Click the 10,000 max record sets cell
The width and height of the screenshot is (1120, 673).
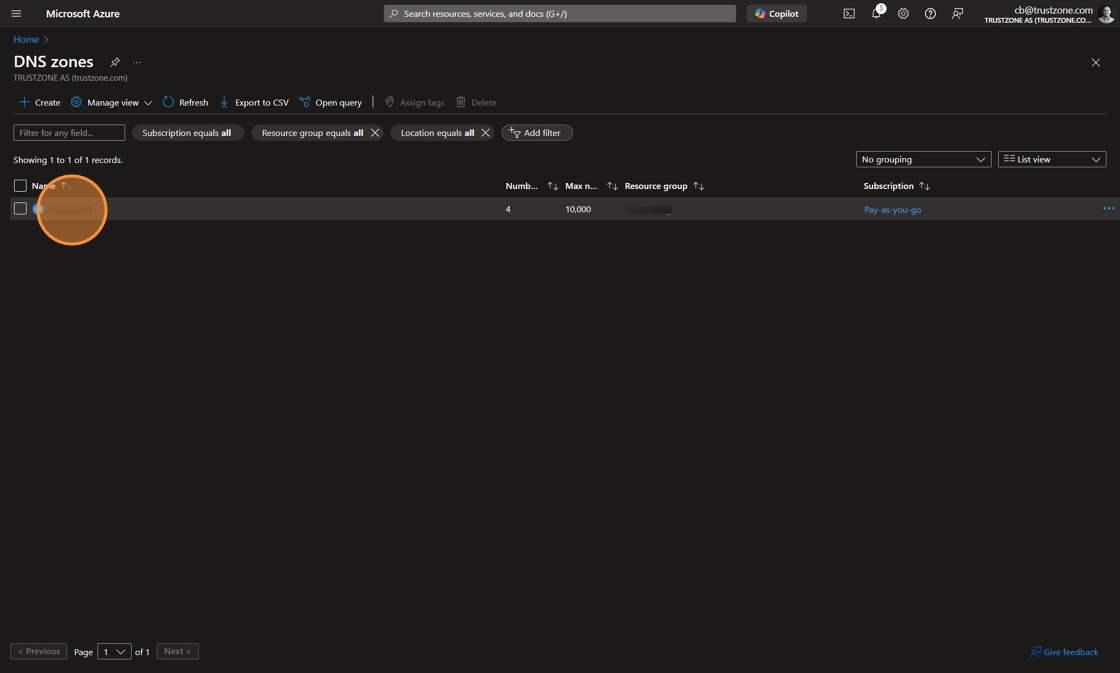[x=578, y=209]
